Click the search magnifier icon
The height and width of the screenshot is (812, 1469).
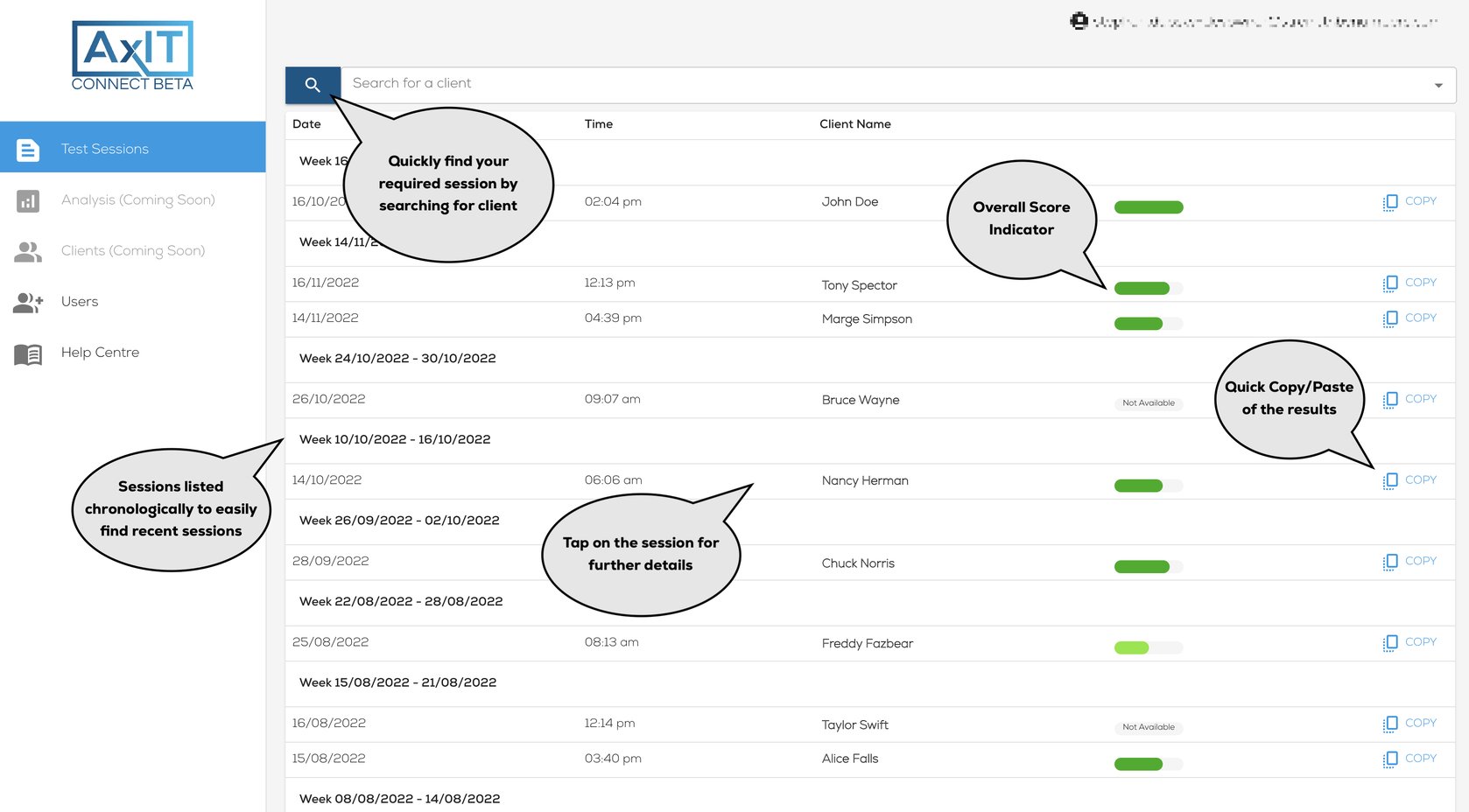click(313, 84)
